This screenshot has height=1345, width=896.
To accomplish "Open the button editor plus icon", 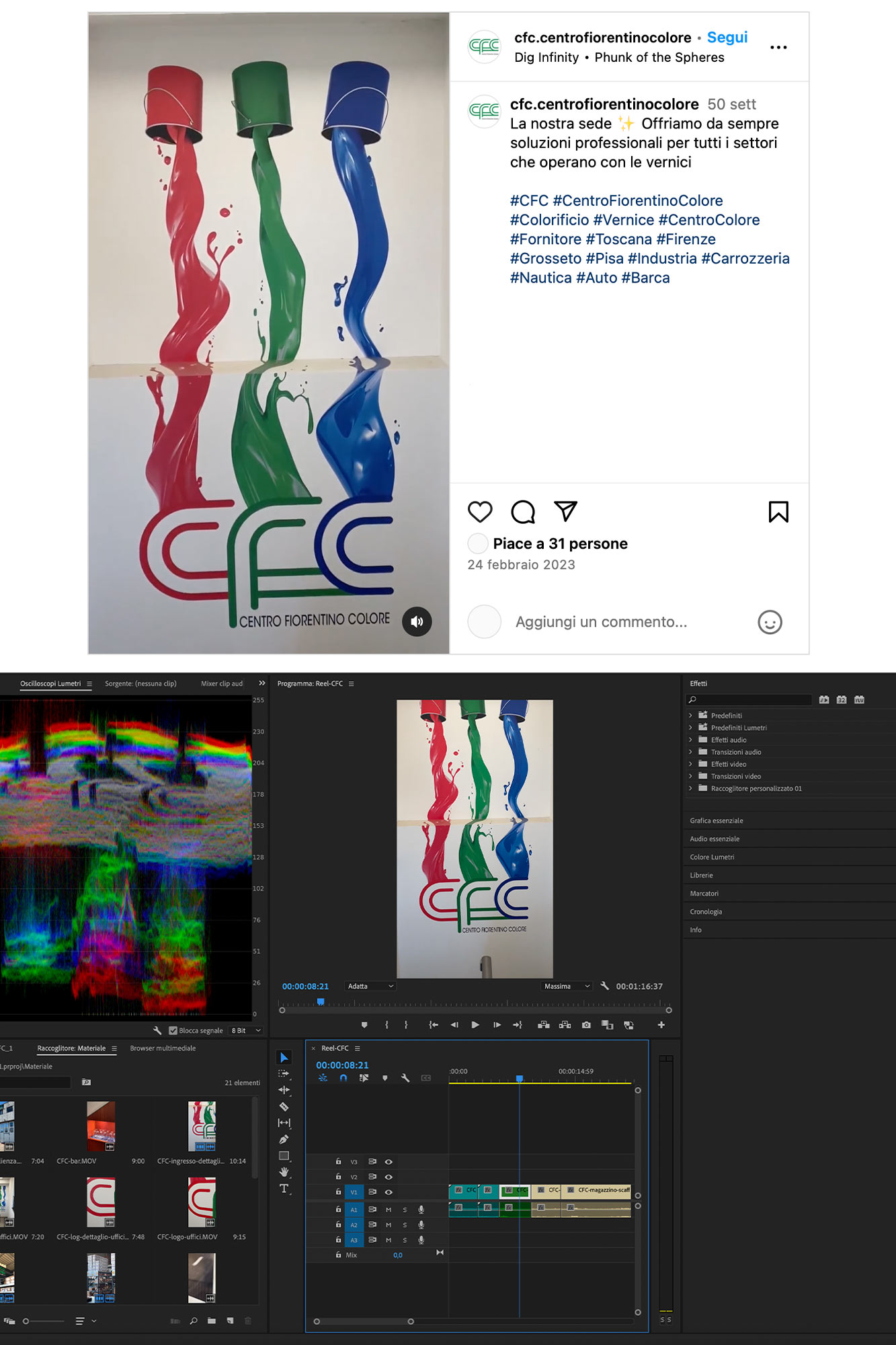I will coord(661,1025).
